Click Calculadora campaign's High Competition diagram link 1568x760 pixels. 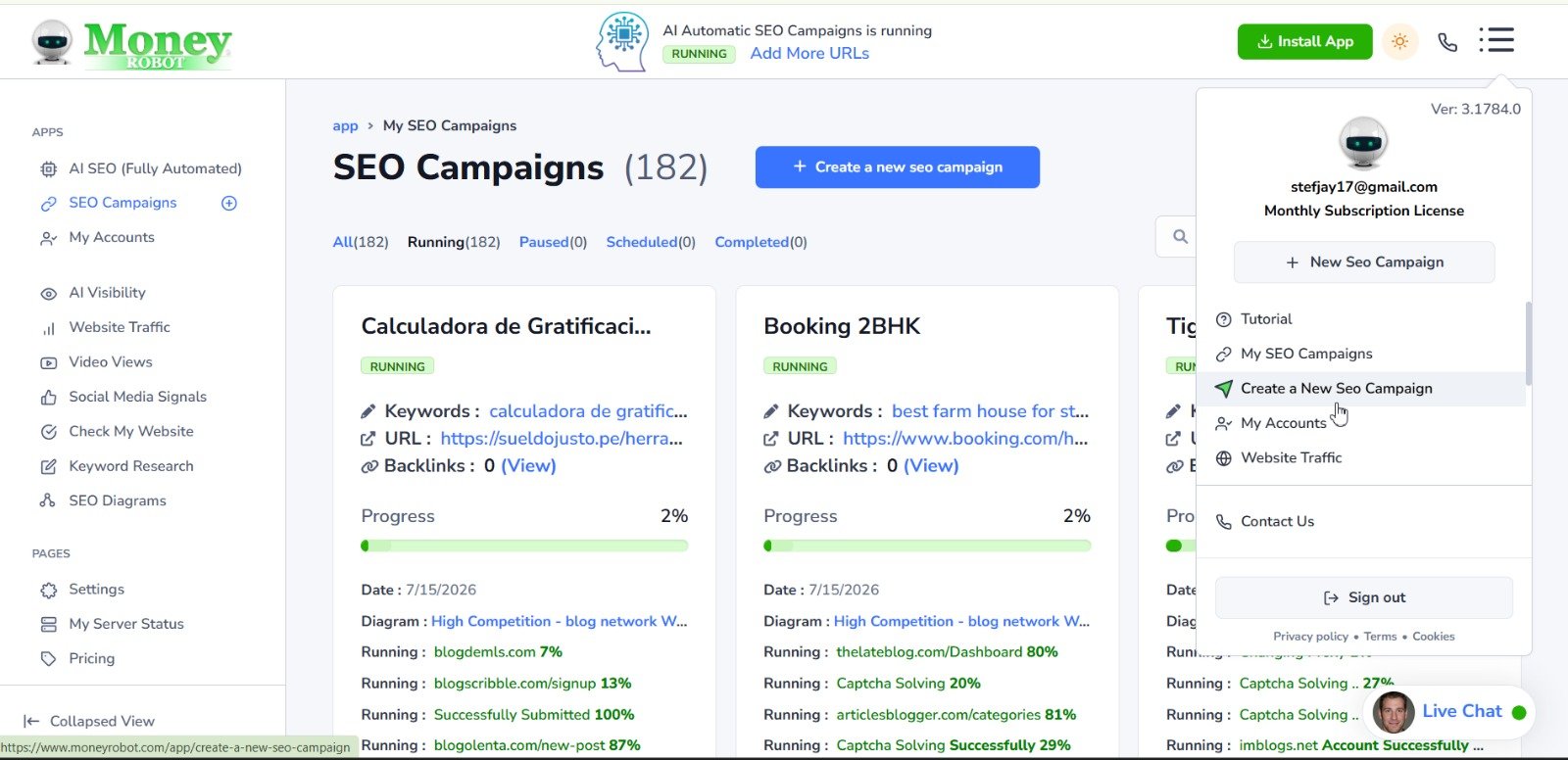560,621
